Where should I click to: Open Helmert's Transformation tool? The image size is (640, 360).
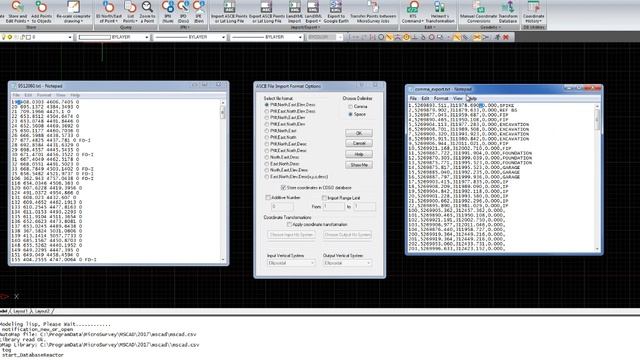440,12
